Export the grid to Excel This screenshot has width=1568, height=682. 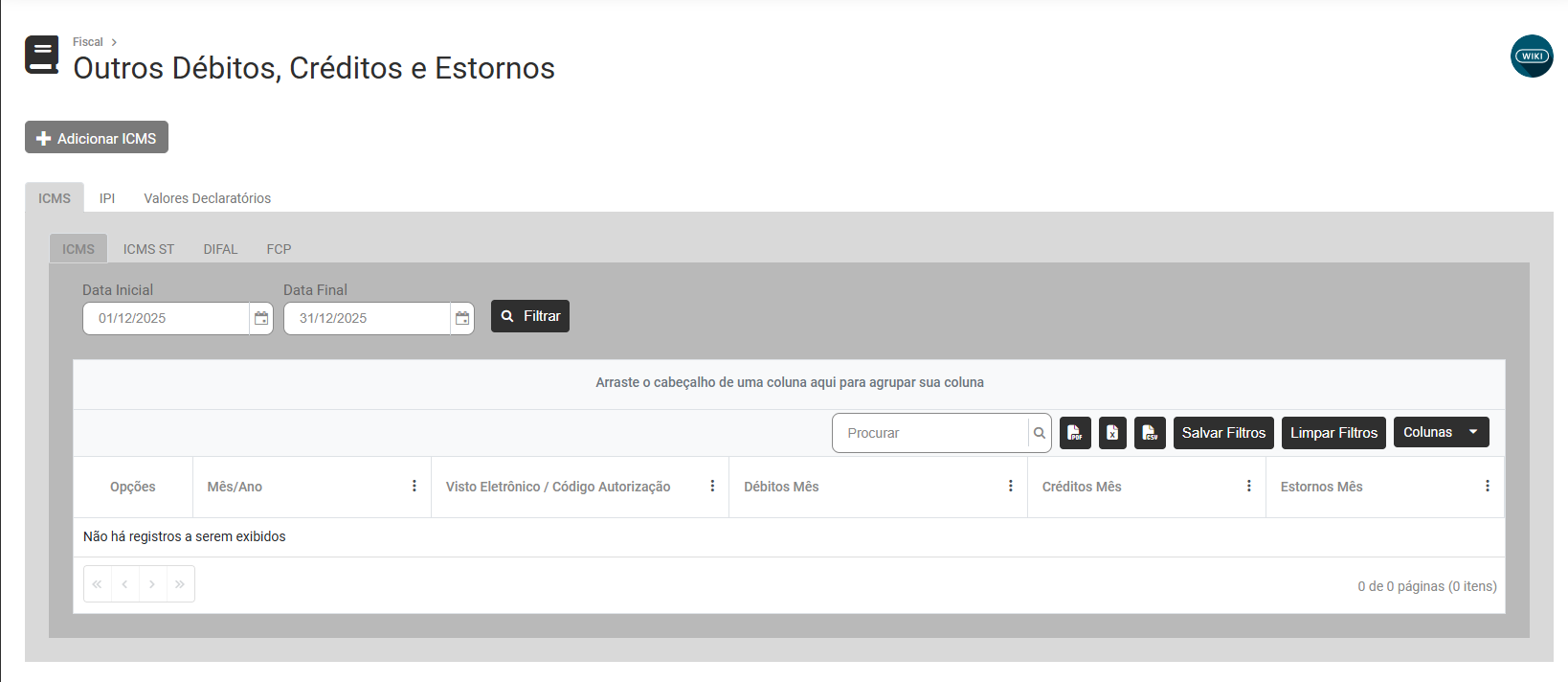[x=1112, y=433]
